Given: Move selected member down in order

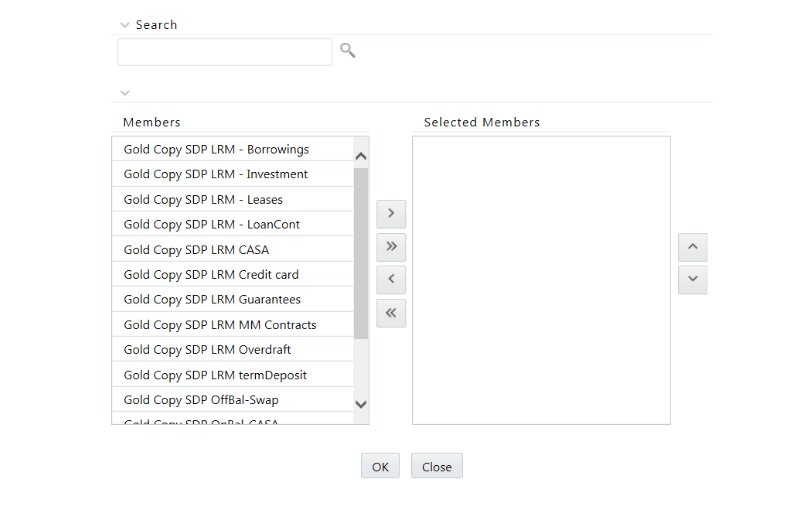Looking at the screenshot, I should pos(692,279).
